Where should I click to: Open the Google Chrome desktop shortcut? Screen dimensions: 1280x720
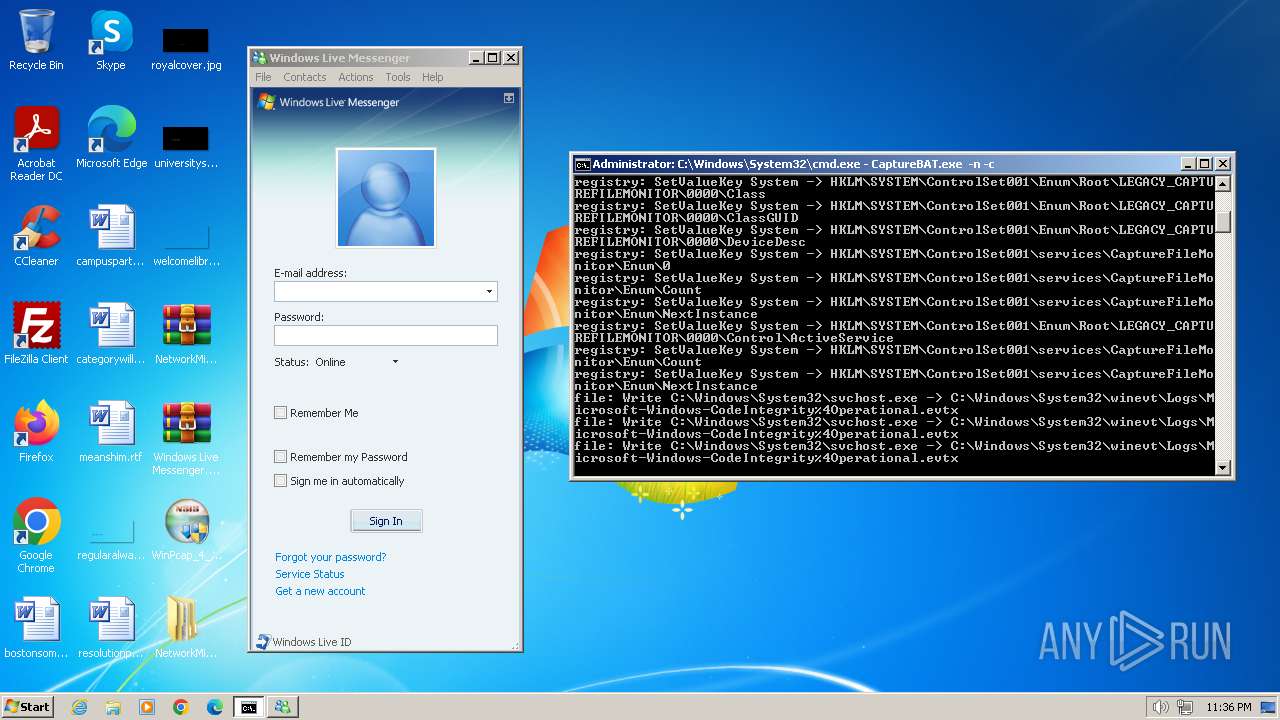36,536
